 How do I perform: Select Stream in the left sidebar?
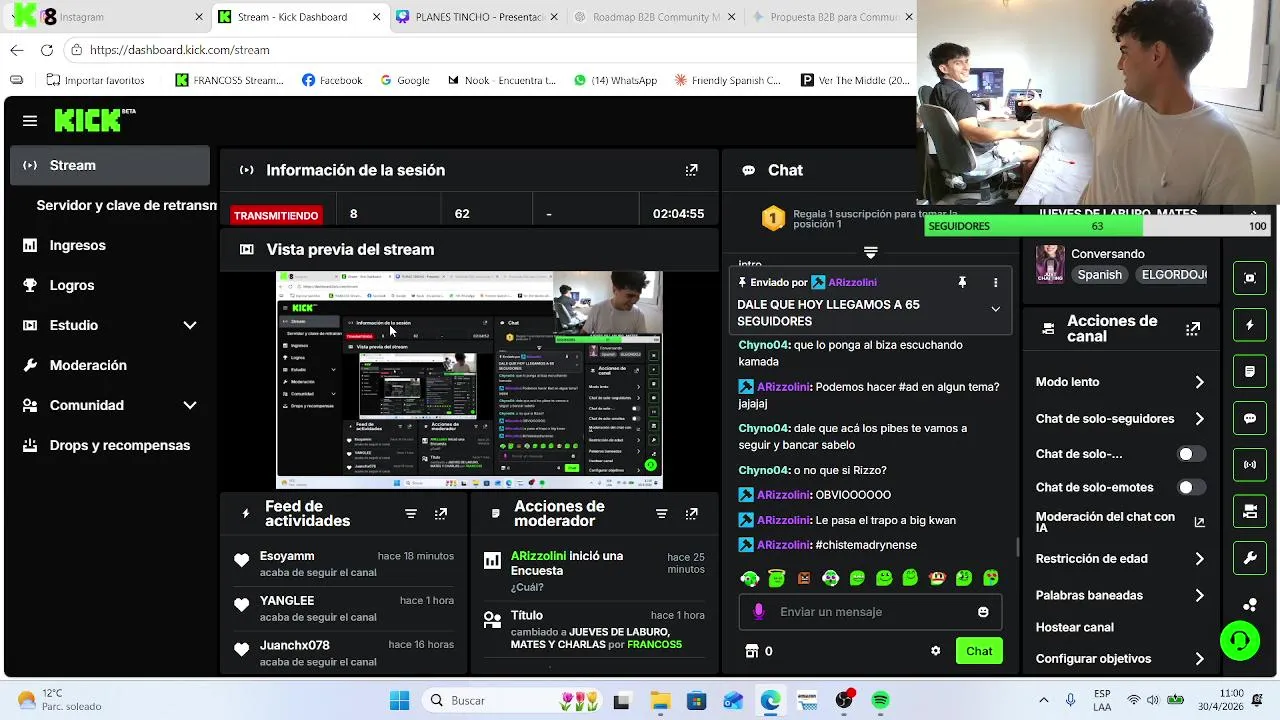[110, 165]
